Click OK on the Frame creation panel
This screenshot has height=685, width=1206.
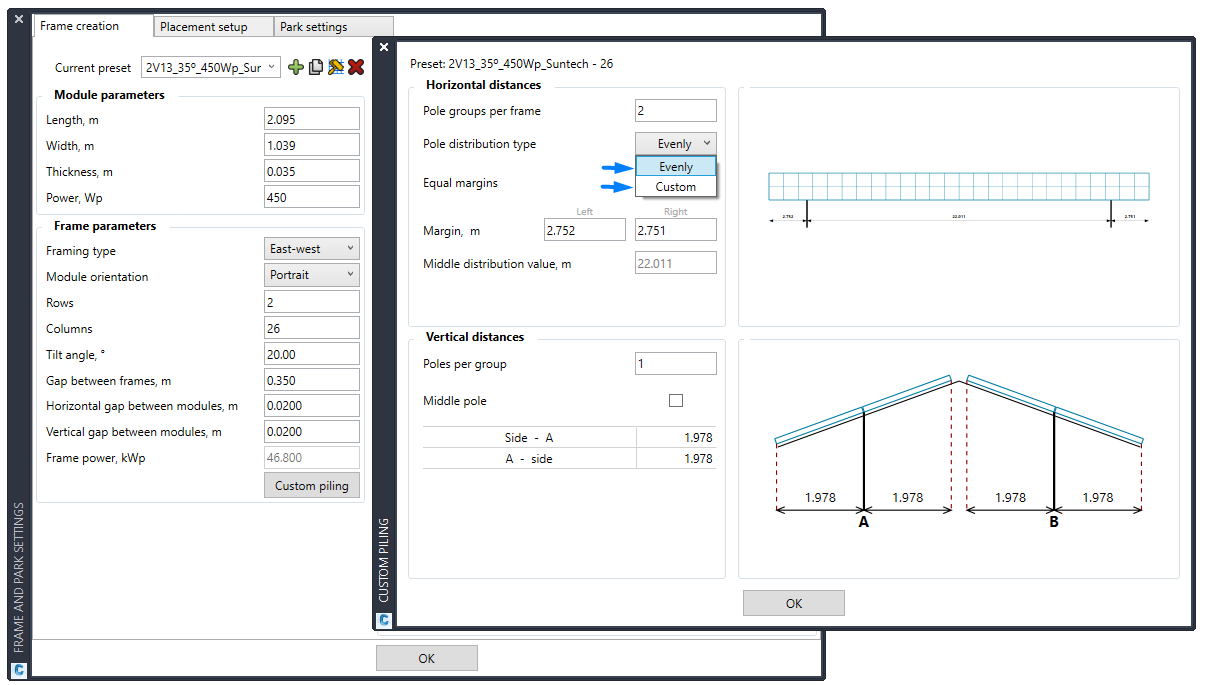[x=426, y=657]
